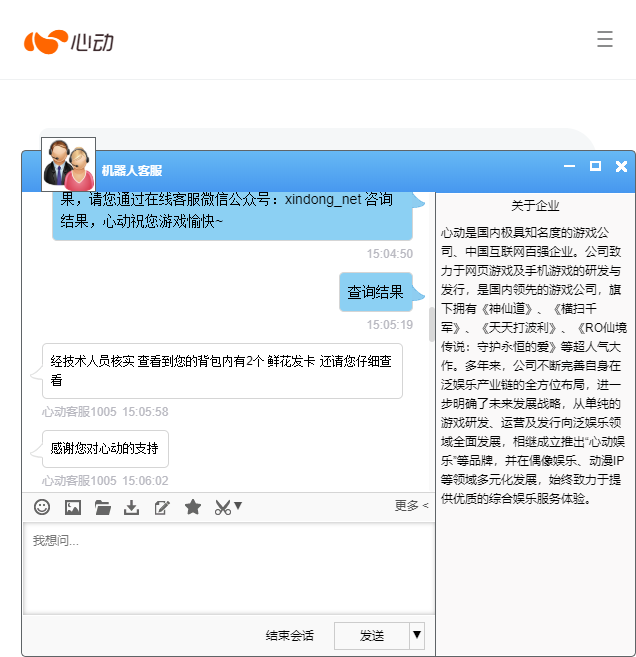Click 结束会话 to end conversation
Image resolution: width=636 pixels, height=657 pixels.
pos(290,636)
